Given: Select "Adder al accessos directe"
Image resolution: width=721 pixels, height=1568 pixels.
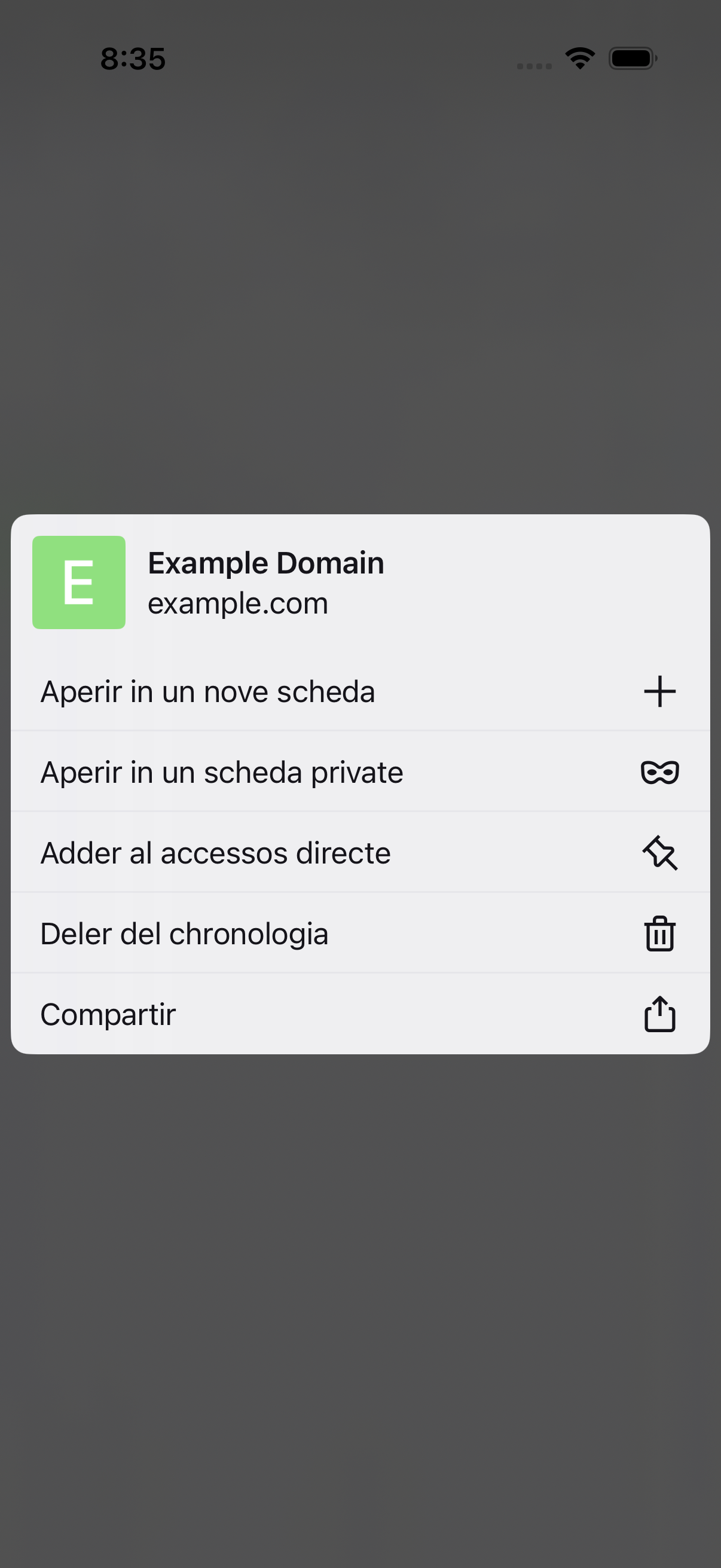Looking at the screenshot, I should 360,852.
